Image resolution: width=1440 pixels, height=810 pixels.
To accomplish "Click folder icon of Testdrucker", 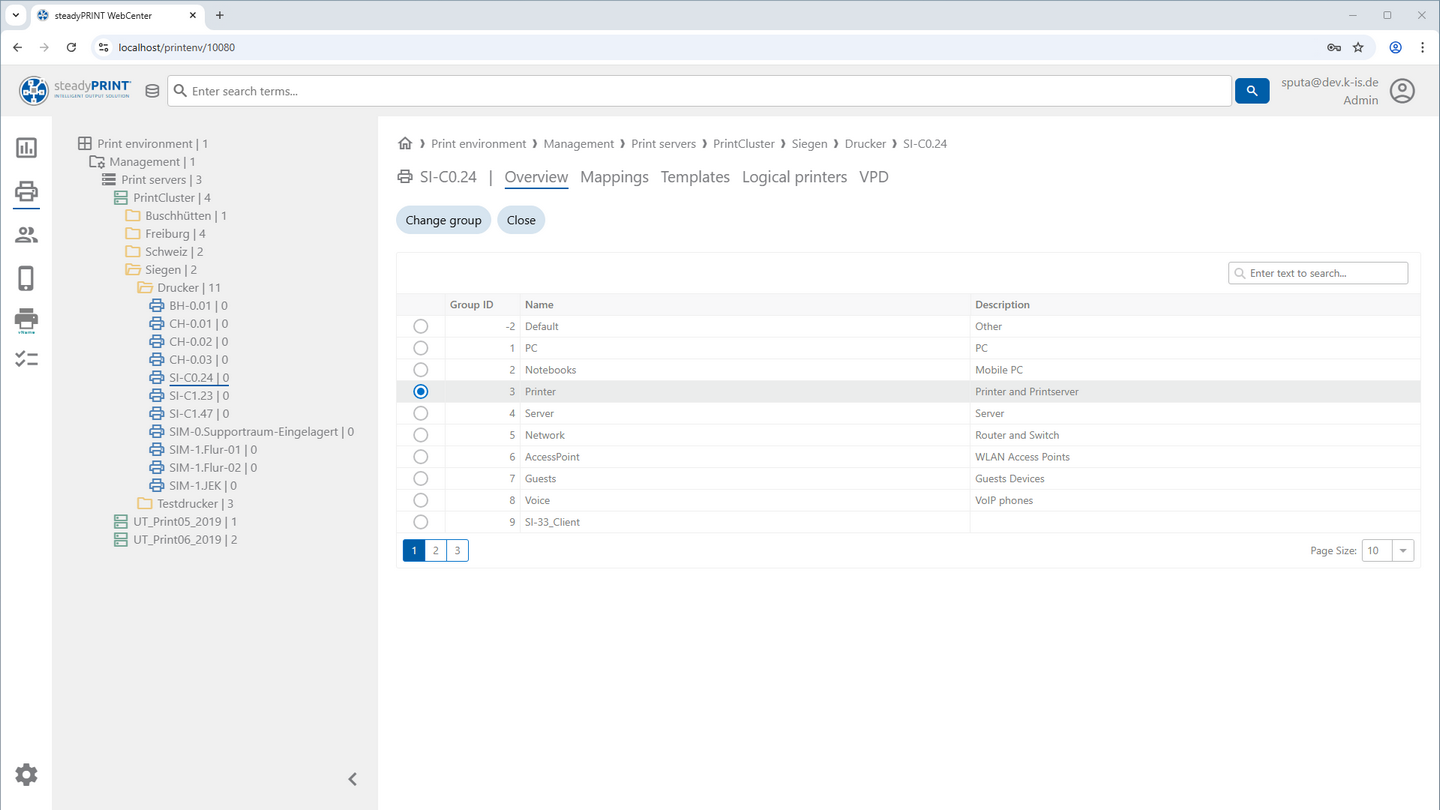I will tap(145, 504).
